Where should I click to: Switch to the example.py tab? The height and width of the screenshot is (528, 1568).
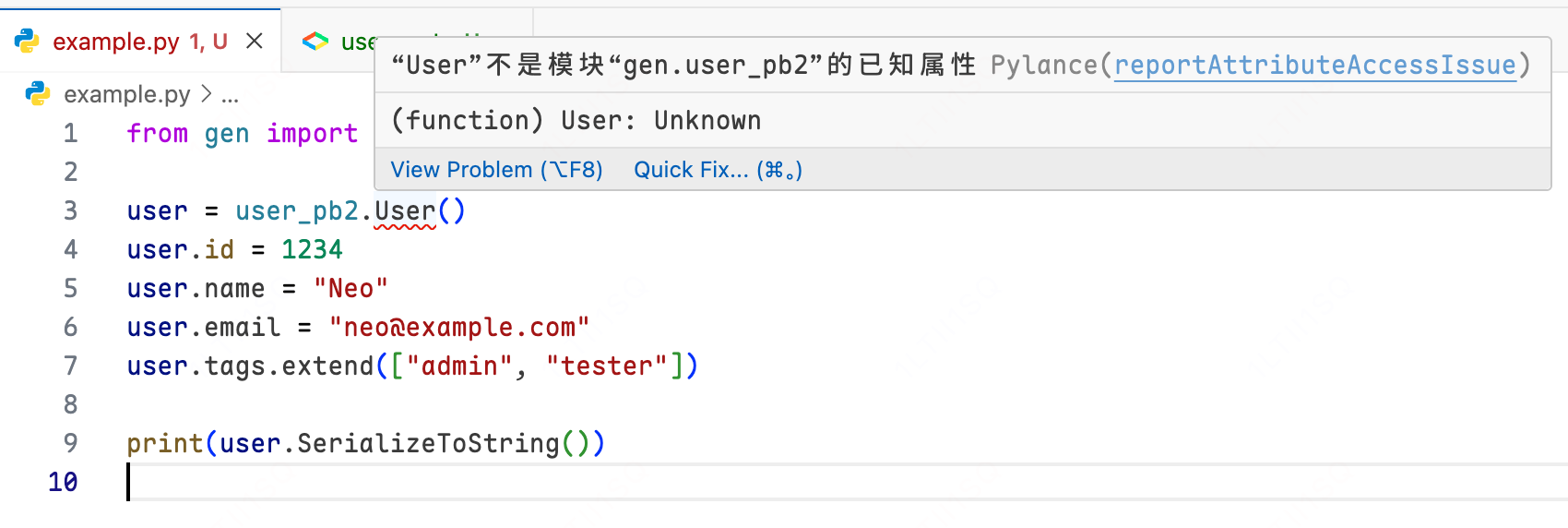116,42
